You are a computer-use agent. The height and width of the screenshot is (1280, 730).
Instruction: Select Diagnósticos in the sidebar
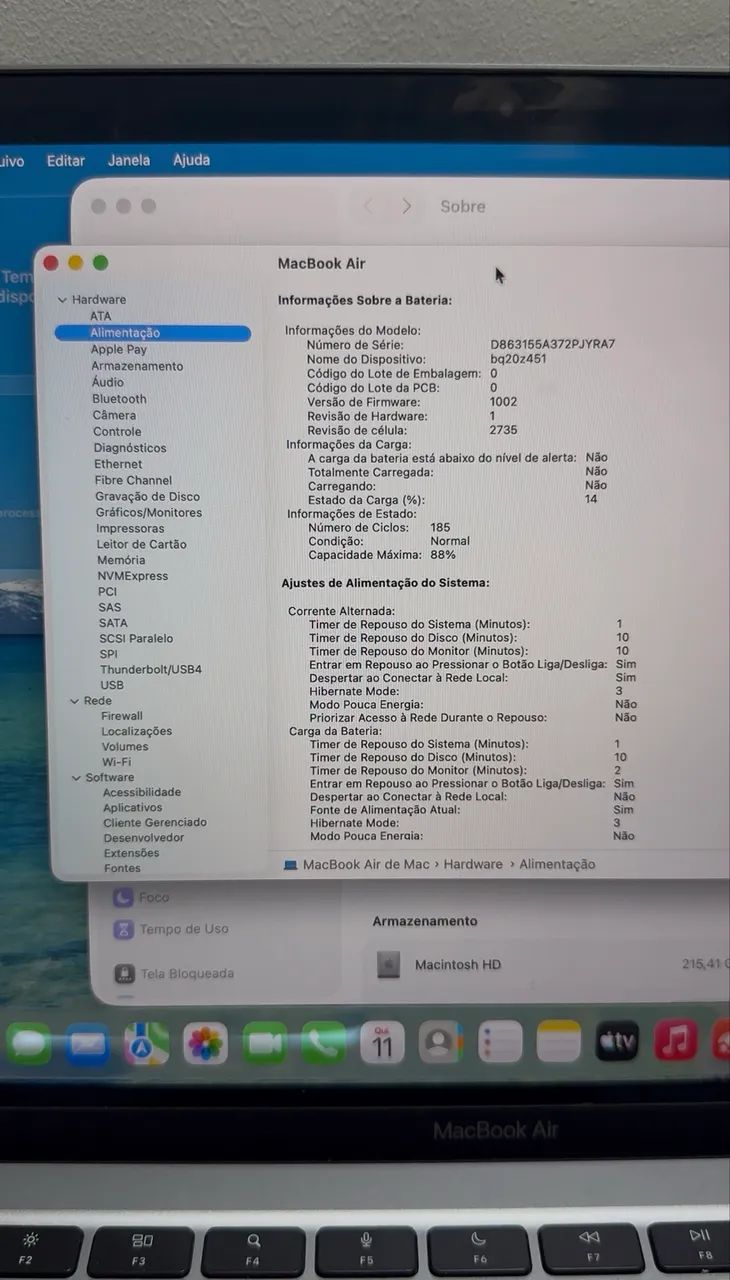pyautogui.click(x=130, y=448)
